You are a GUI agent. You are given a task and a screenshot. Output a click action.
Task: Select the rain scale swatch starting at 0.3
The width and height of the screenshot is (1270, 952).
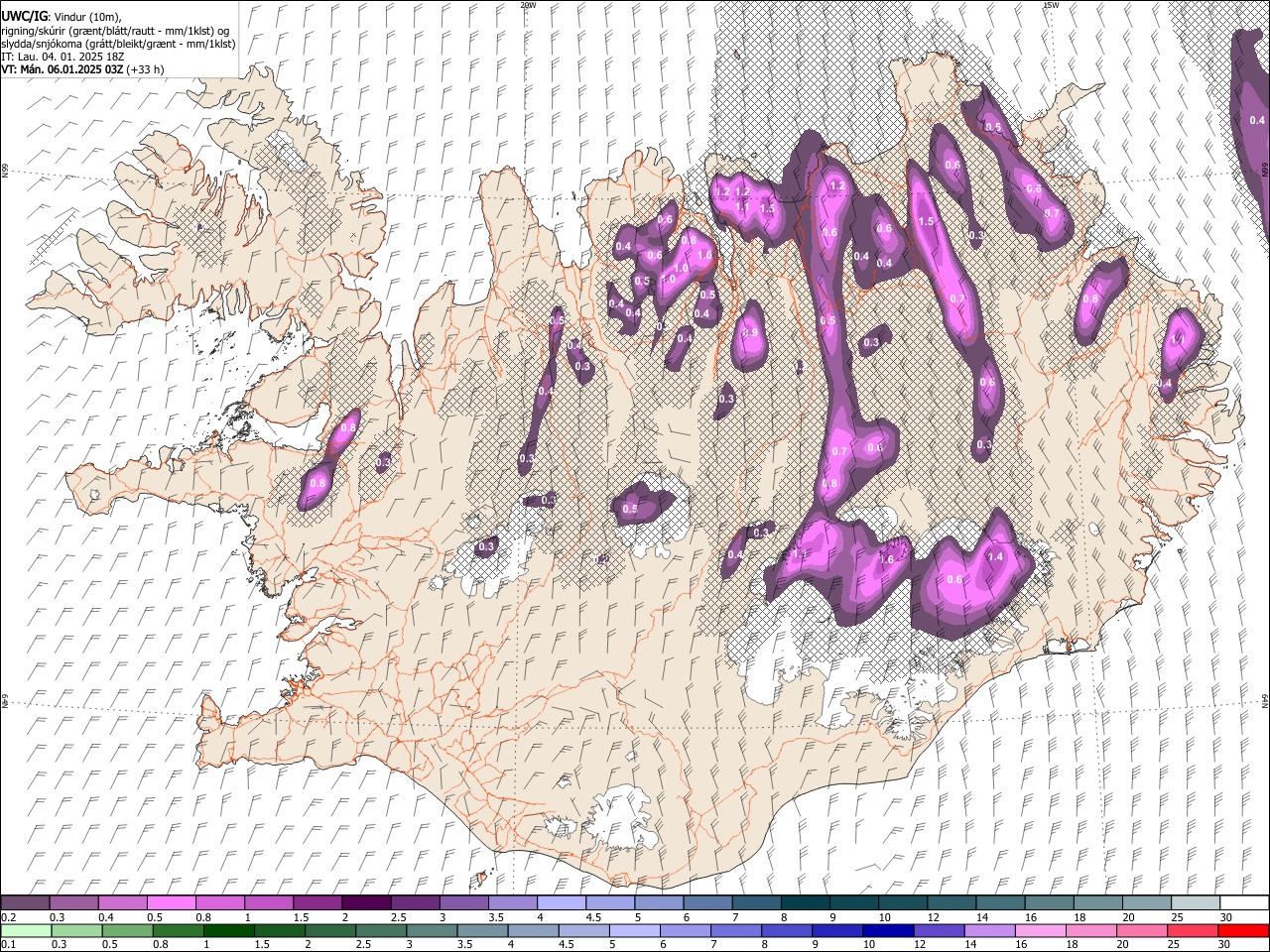(76, 930)
